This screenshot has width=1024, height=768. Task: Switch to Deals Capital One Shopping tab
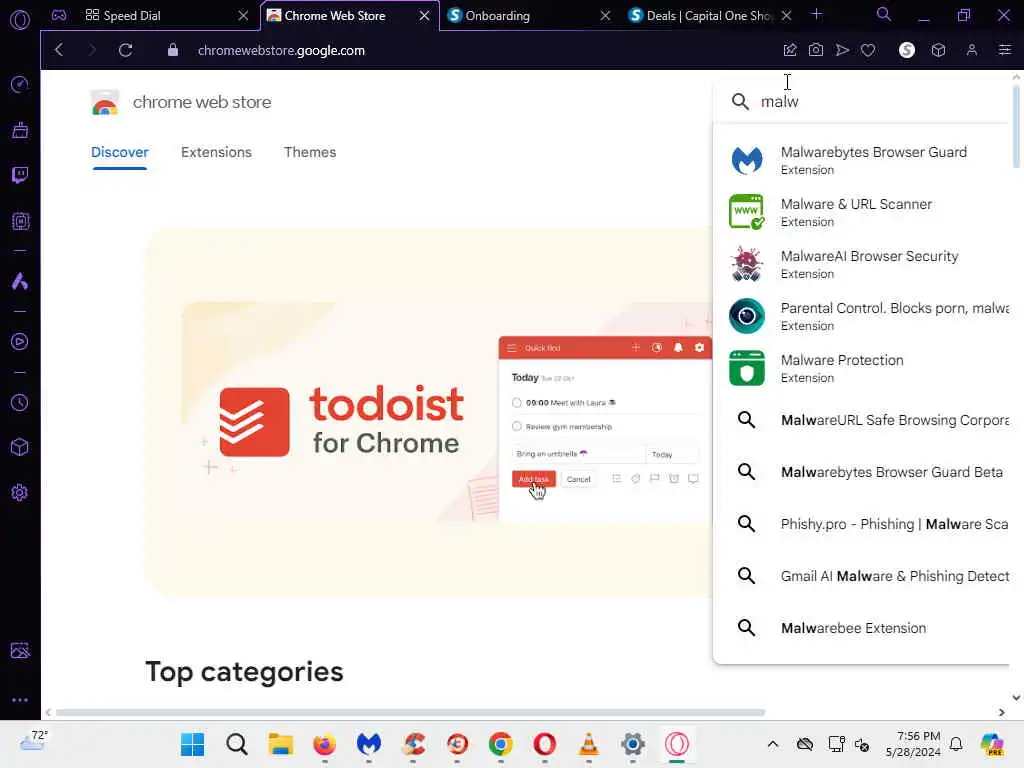tap(709, 16)
